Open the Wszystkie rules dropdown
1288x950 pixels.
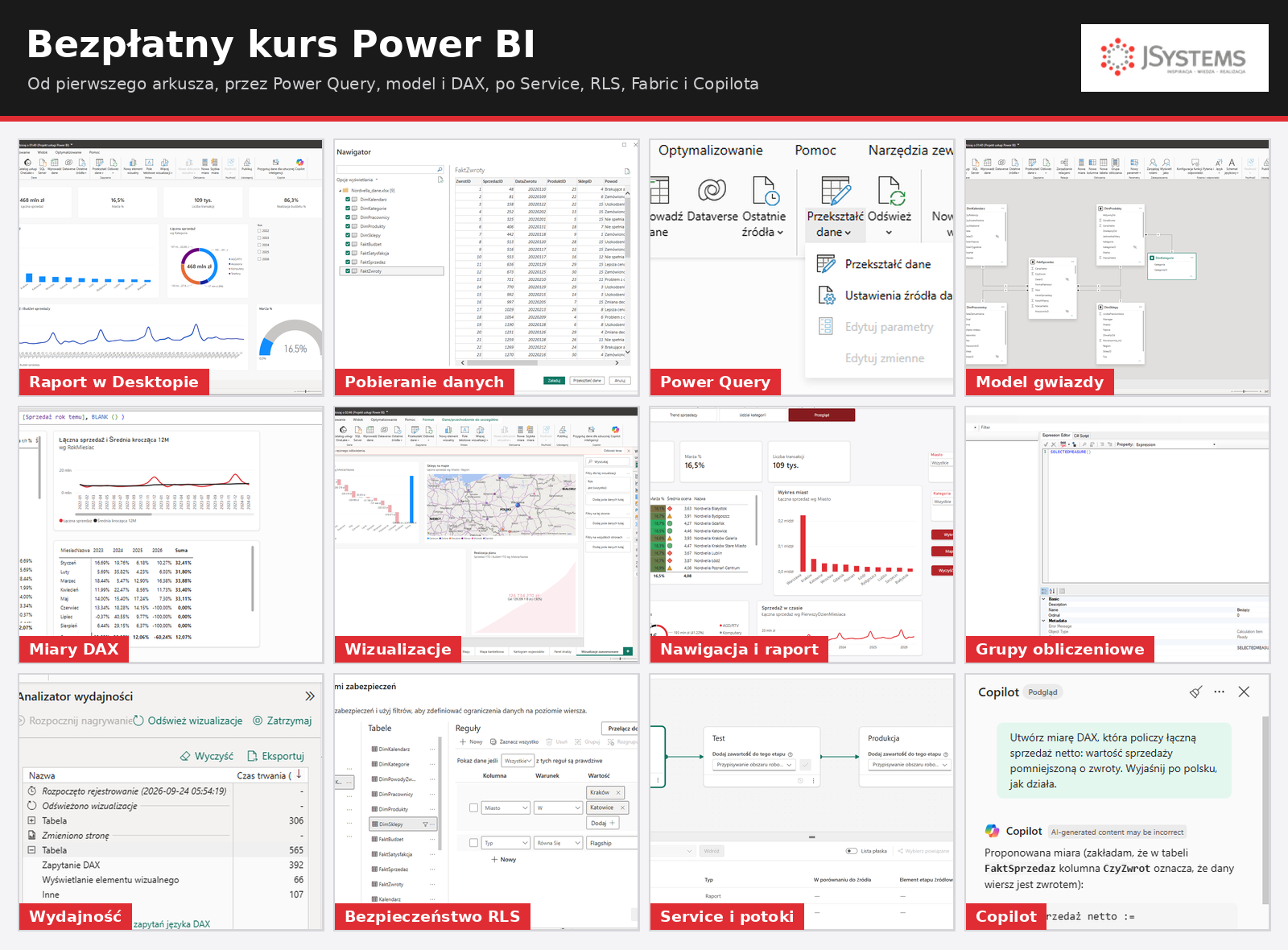(x=518, y=761)
